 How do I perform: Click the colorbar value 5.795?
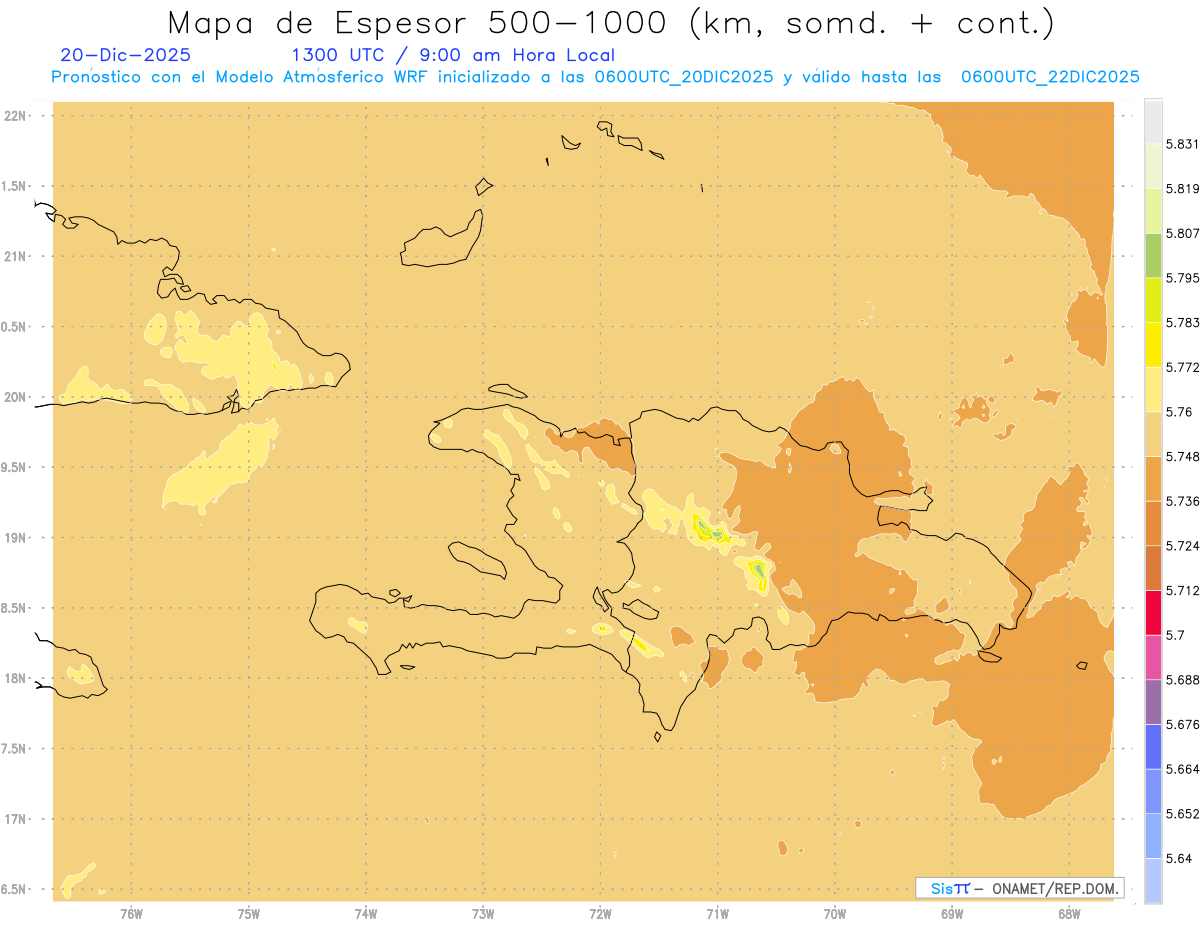(x=1183, y=278)
